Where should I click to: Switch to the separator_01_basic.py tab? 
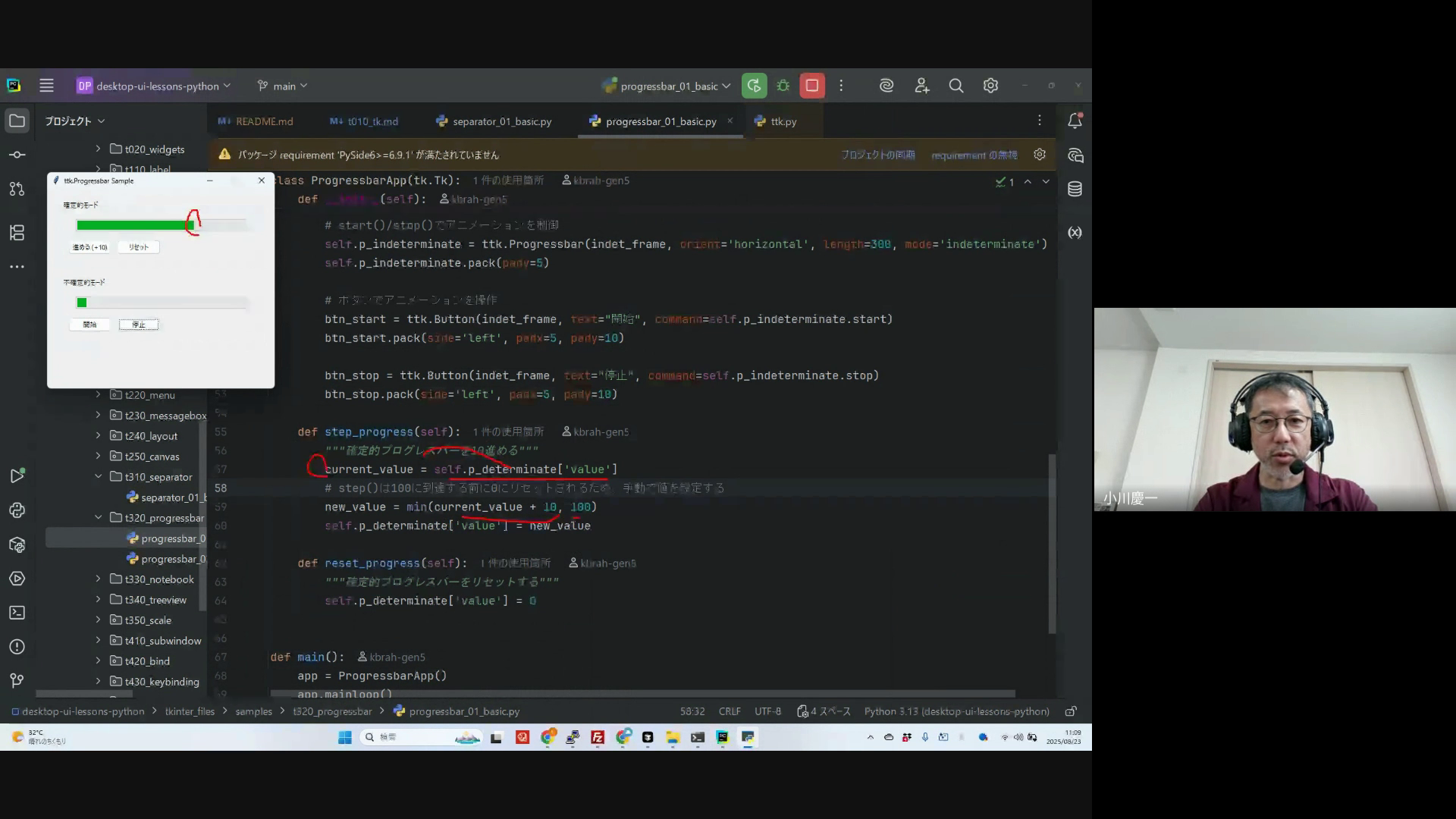[x=501, y=121]
